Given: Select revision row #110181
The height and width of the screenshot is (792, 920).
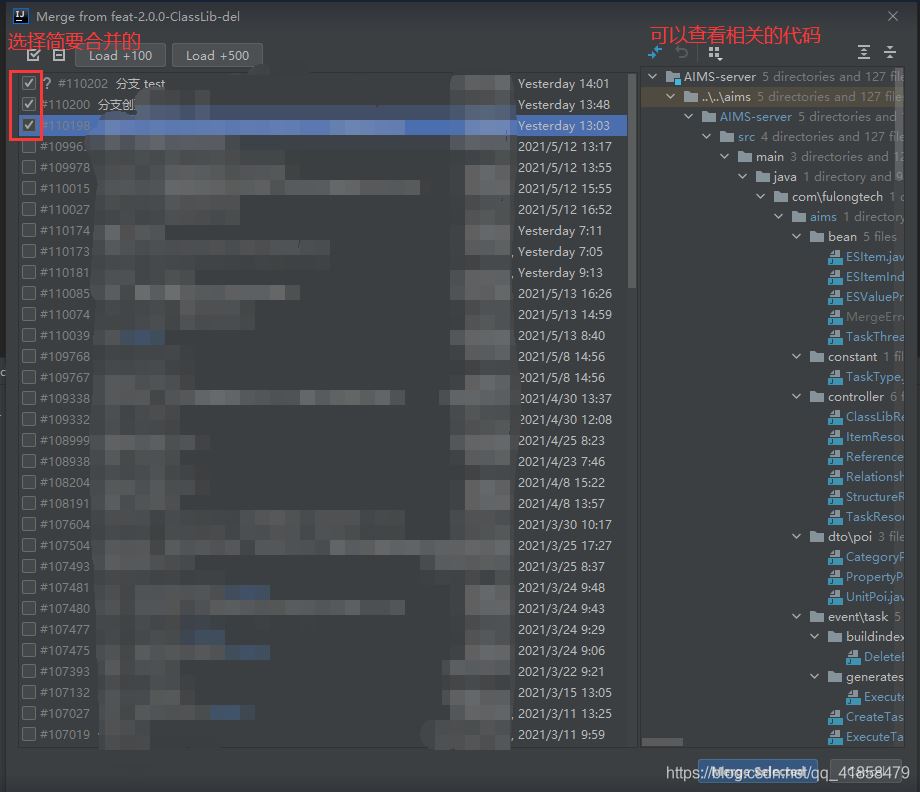Looking at the screenshot, I should pyautogui.click(x=323, y=272).
